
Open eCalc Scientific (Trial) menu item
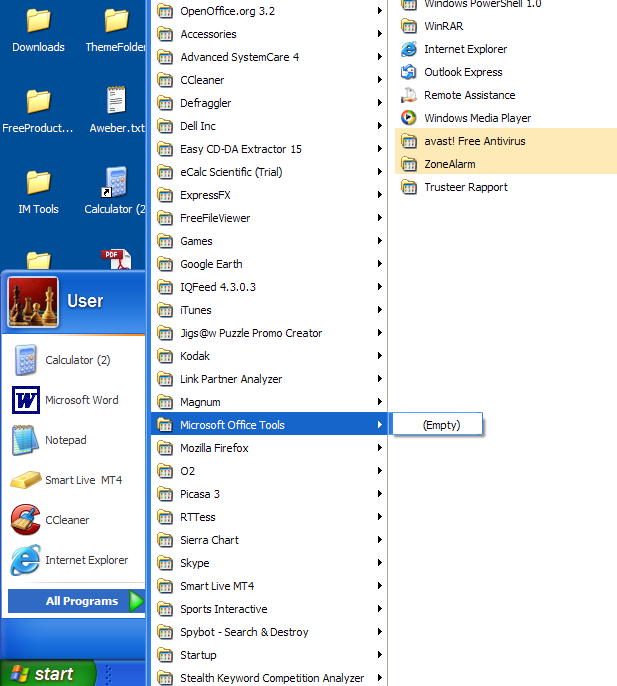[269, 172]
